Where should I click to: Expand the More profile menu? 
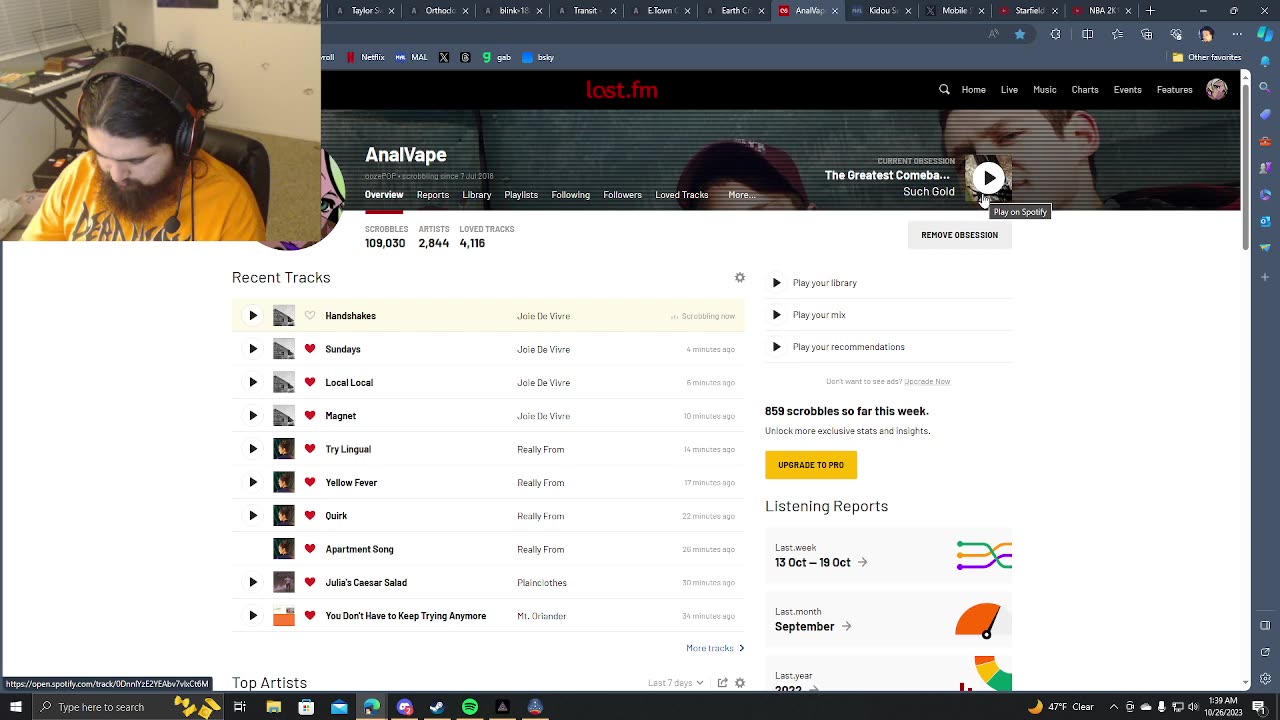[x=741, y=195]
